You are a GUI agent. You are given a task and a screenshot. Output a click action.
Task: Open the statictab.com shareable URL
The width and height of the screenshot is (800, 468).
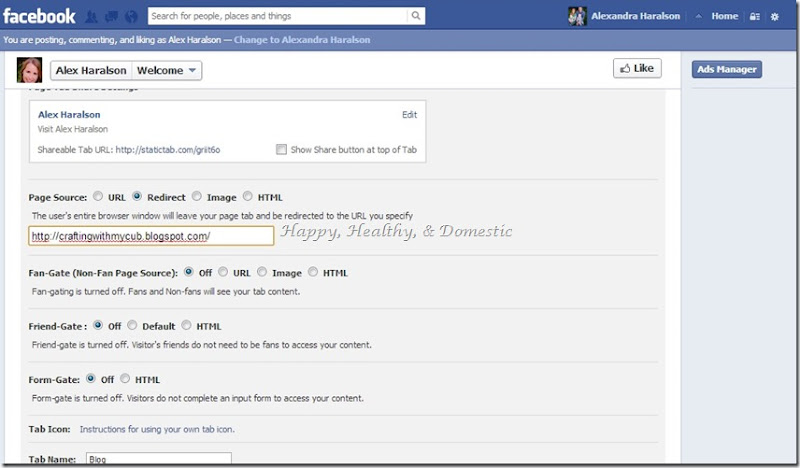(x=168, y=150)
